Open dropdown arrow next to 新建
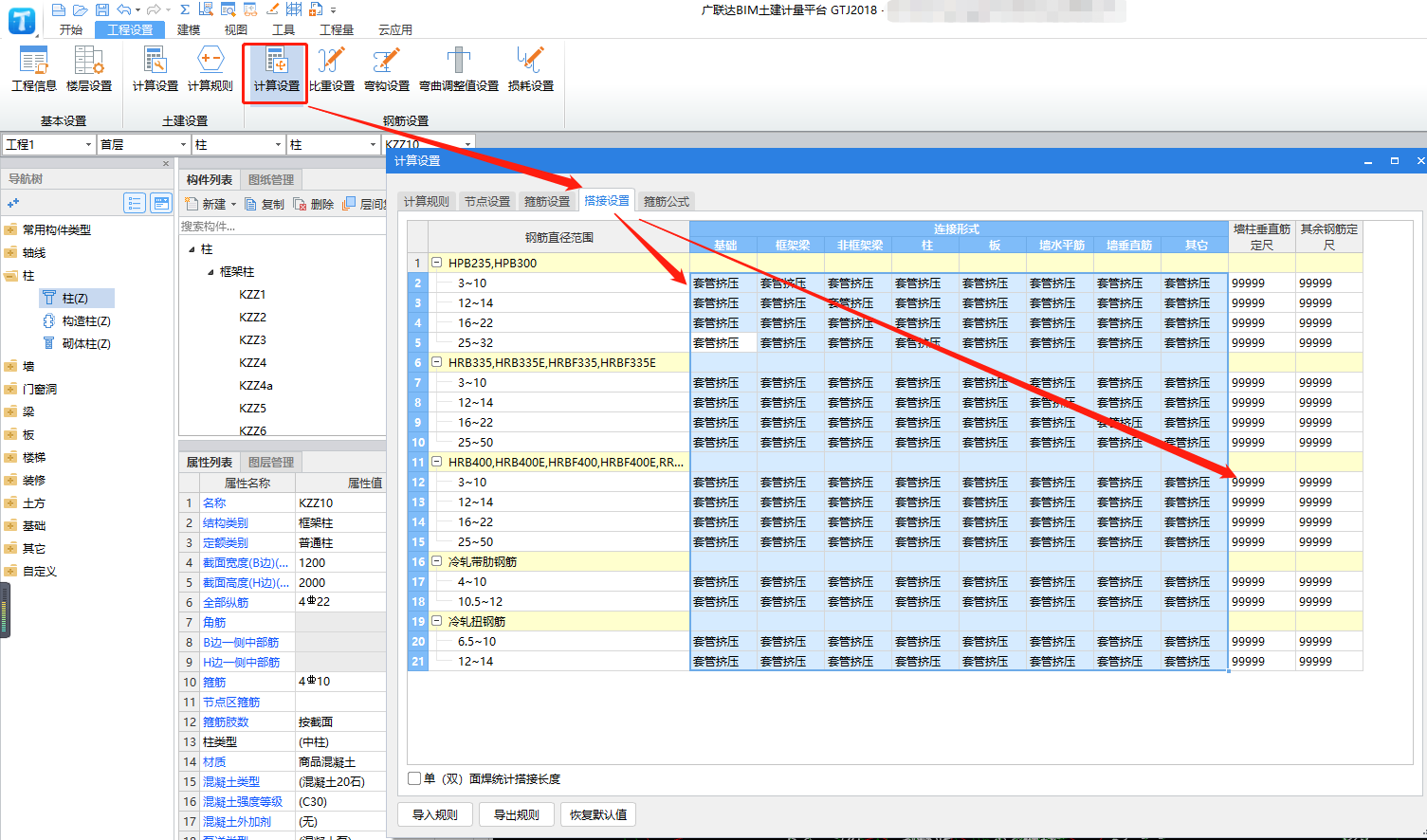This screenshot has height=840, width=1427. (233, 205)
